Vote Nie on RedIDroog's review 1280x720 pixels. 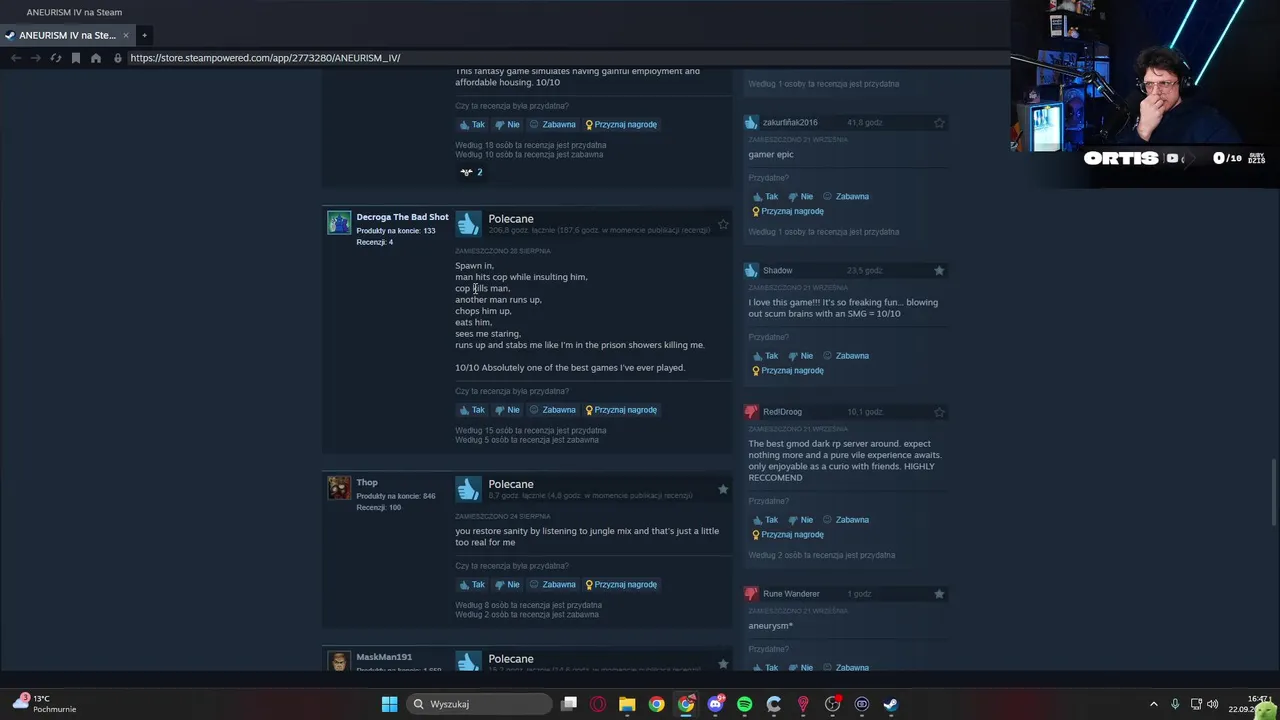(x=800, y=520)
